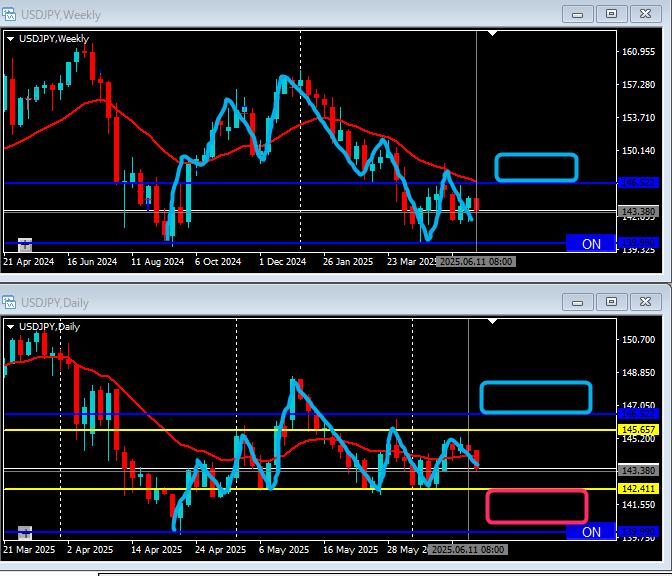Click the 26 Jan 2025 date on Weekly time axis
Viewport: 672px width, 576px height.
click(x=348, y=261)
